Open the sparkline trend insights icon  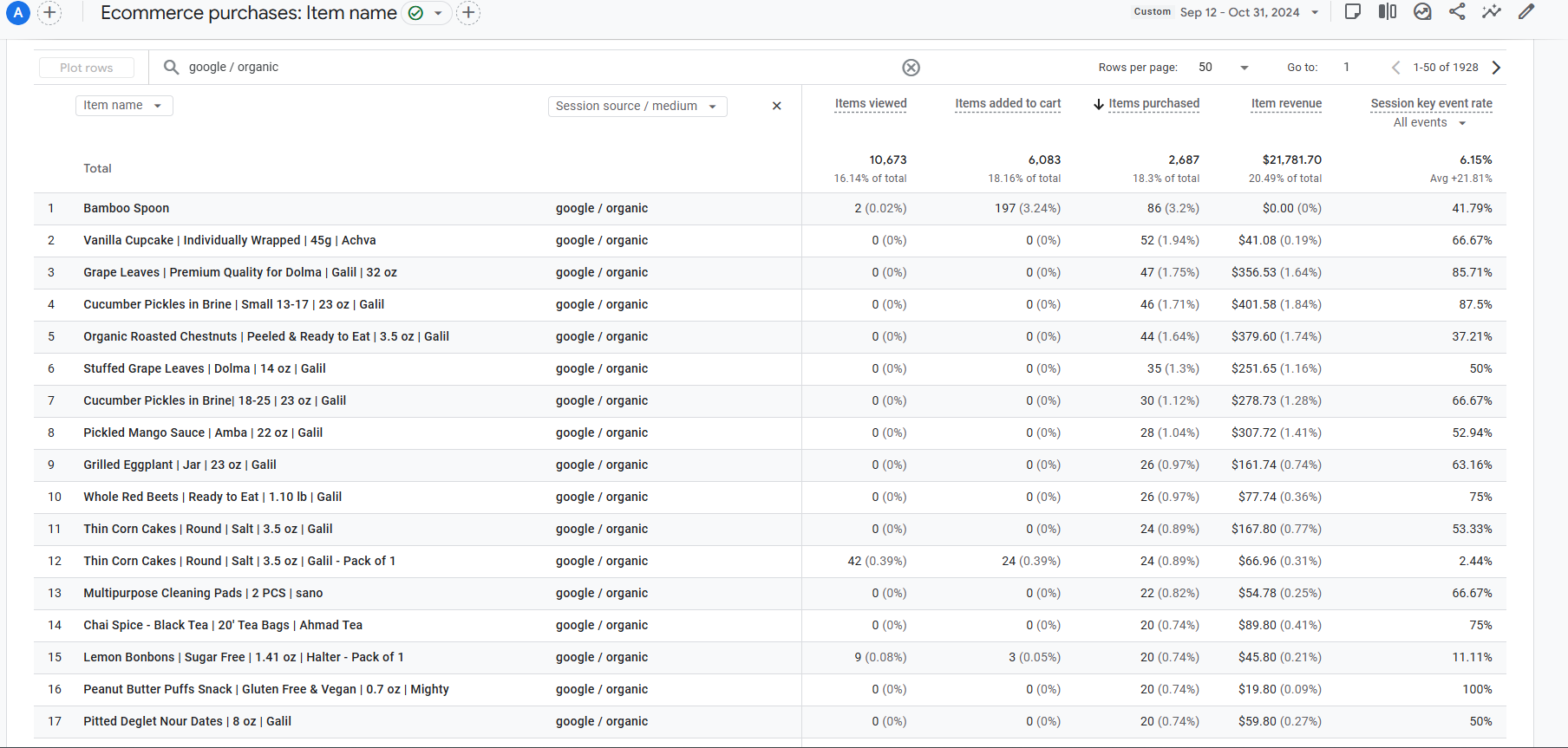click(x=1492, y=11)
